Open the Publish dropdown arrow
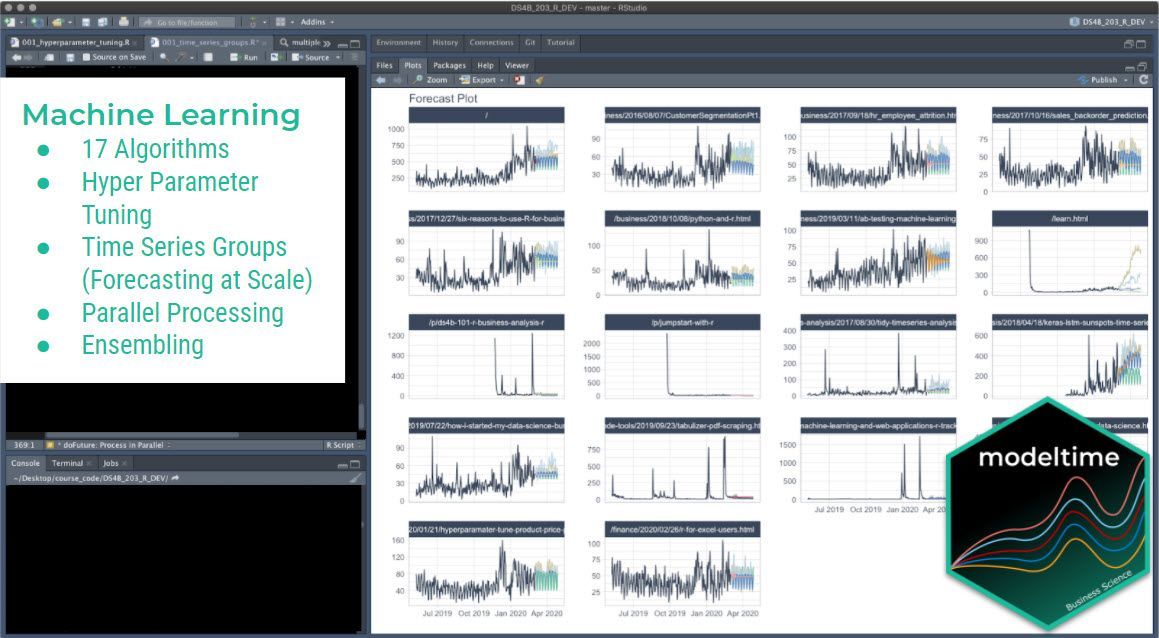The image size is (1159, 638). point(1128,80)
